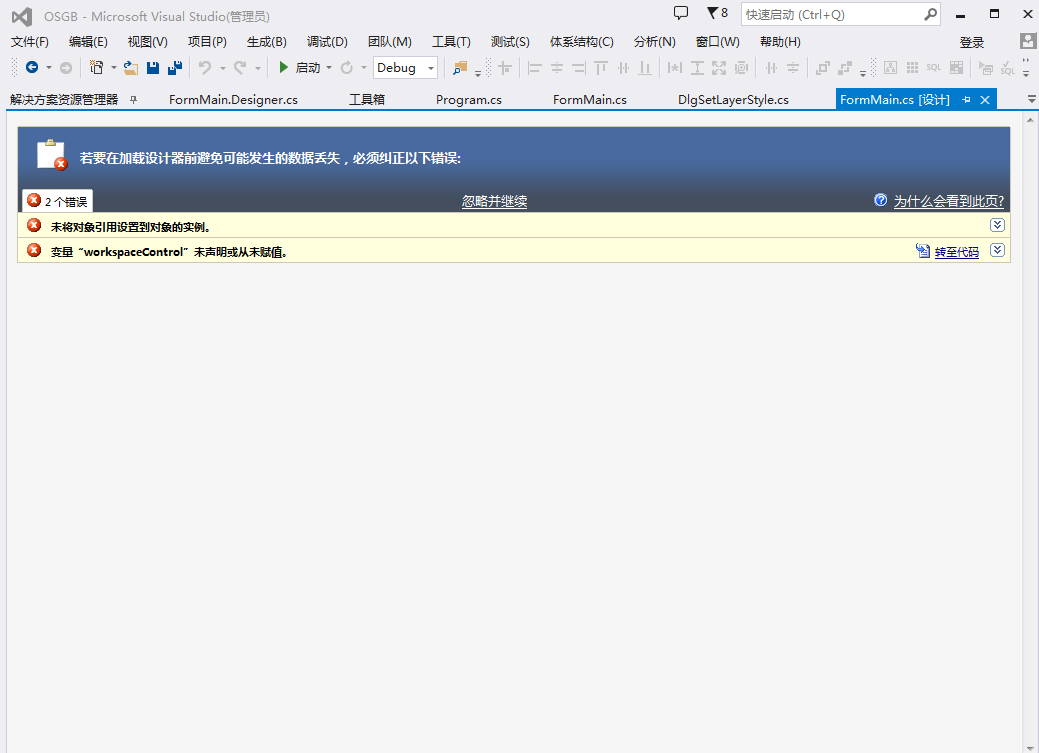The height and width of the screenshot is (753, 1039).
Task: Open the notifications flag showing 8
Action: click(x=717, y=13)
